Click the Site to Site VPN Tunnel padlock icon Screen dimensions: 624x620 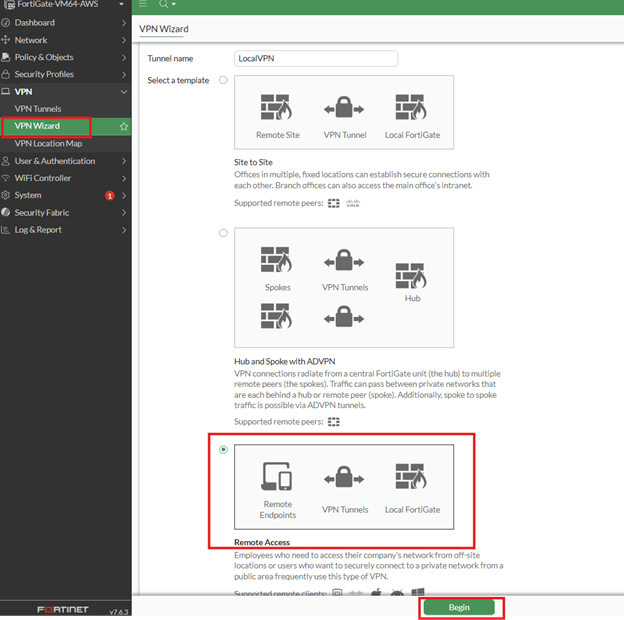(x=344, y=107)
